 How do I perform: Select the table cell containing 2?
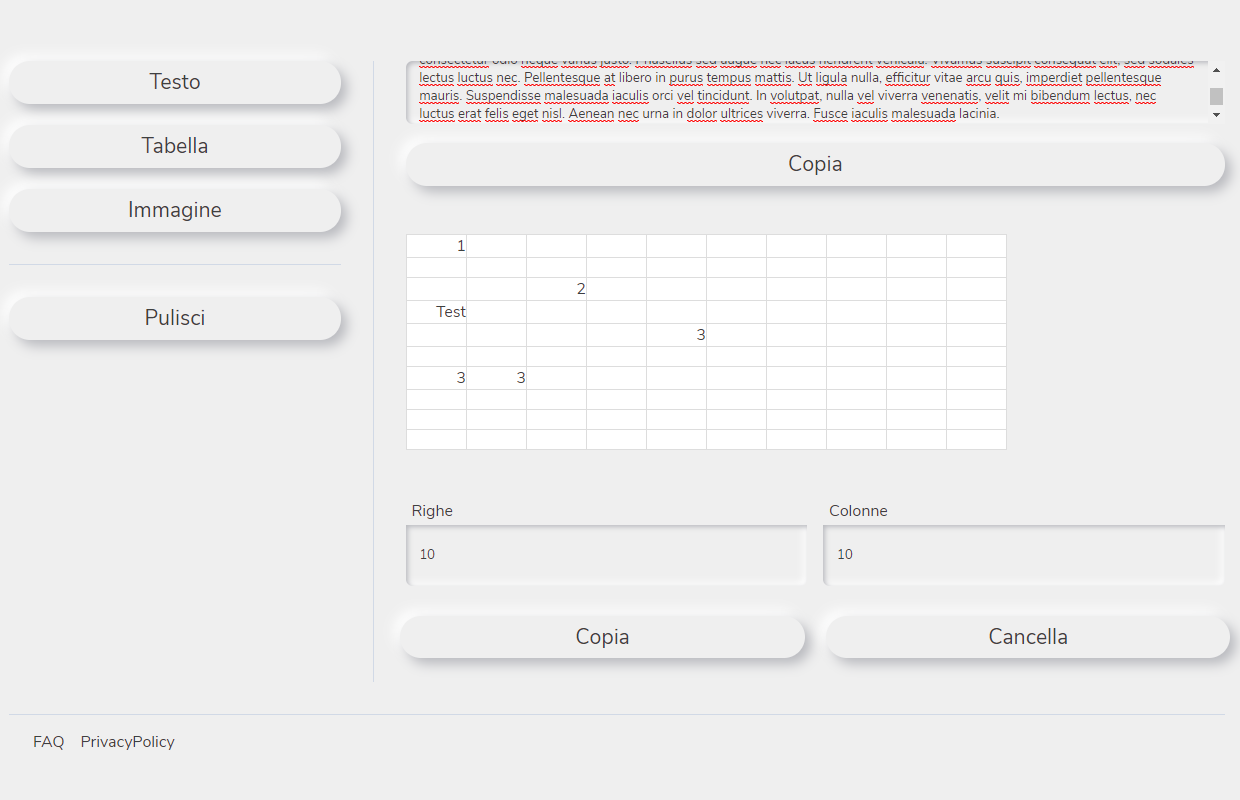tap(557, 289)
